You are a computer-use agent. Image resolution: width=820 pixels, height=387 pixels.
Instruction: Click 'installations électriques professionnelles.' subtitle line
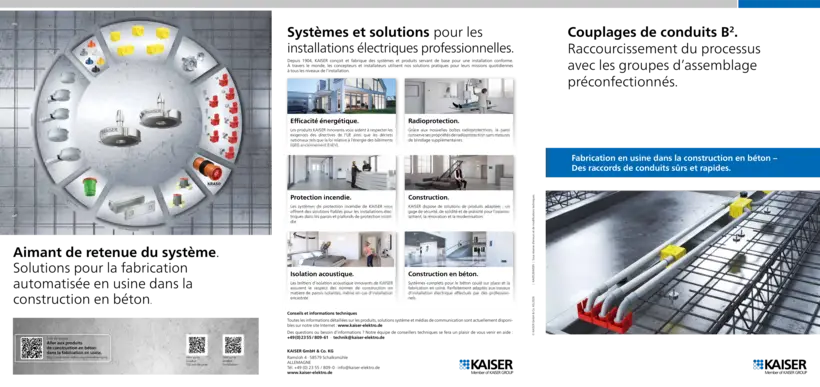pyautogui.click(x=400, y=49)
